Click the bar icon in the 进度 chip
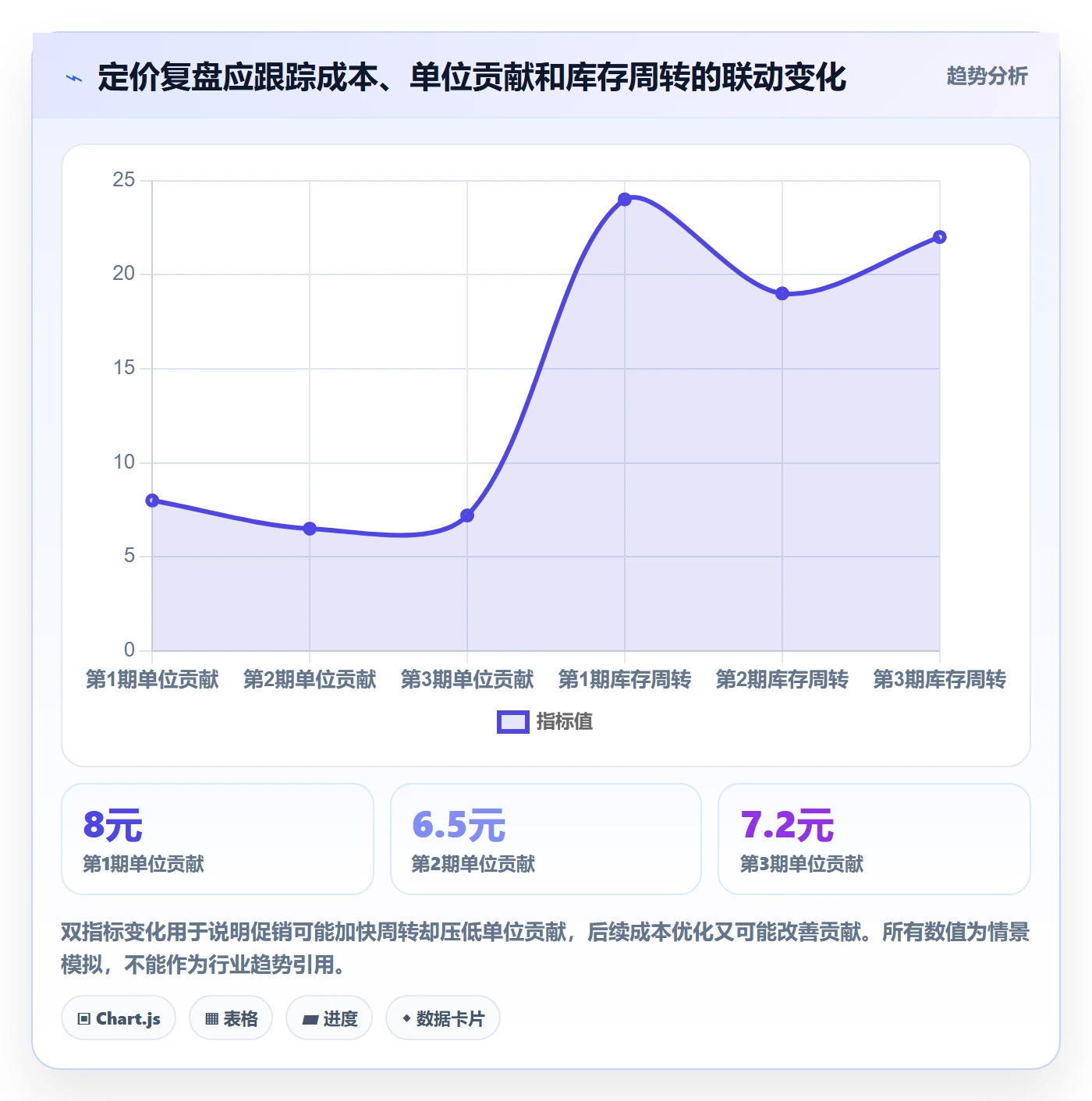The image size is (1092, 1101). [x=310, y=1019]
